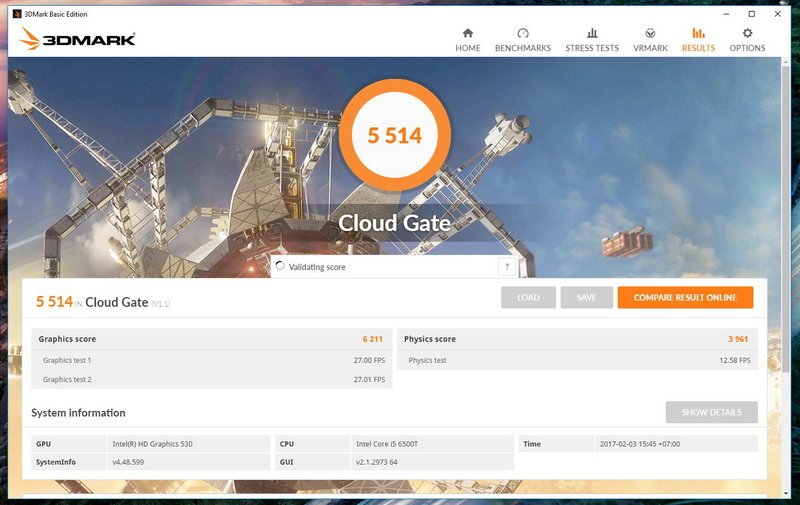The image size is (800, 505).
Task: Click the Validating score spinner
Action: point(280,267)
